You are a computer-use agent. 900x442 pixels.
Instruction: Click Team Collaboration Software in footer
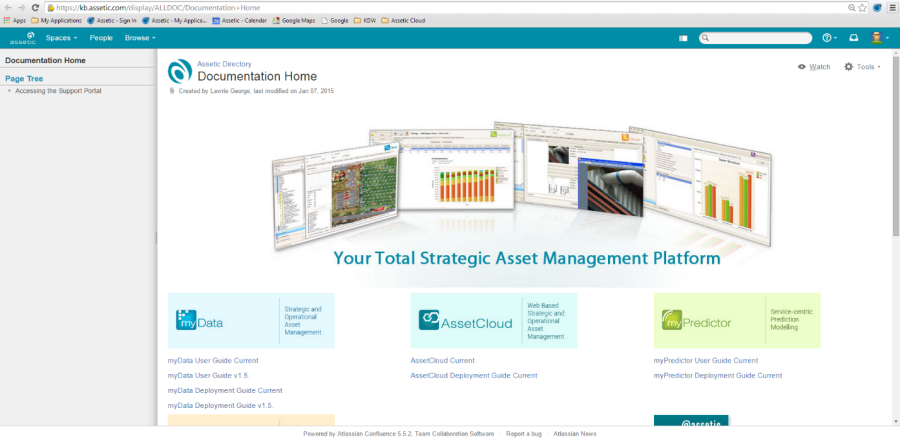[453, 434]
